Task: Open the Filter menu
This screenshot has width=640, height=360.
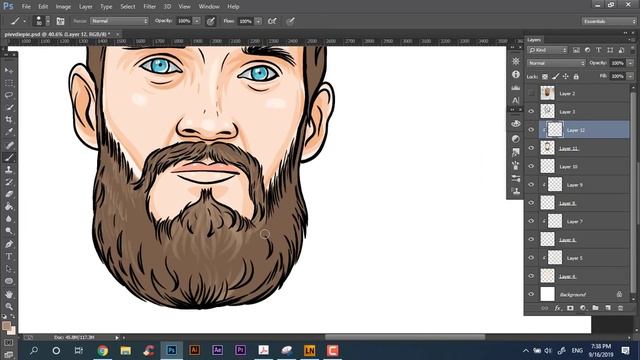Action: (x=149, y=7)
